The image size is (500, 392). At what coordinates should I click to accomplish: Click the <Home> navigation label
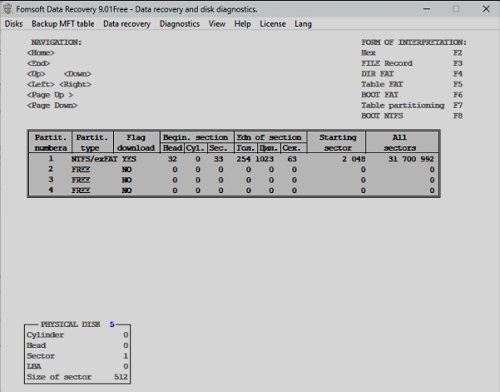[41, 53]
